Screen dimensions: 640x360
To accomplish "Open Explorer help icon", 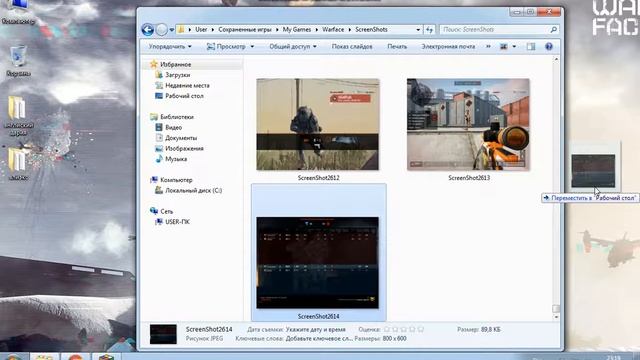I will click(x=549, y=47).
